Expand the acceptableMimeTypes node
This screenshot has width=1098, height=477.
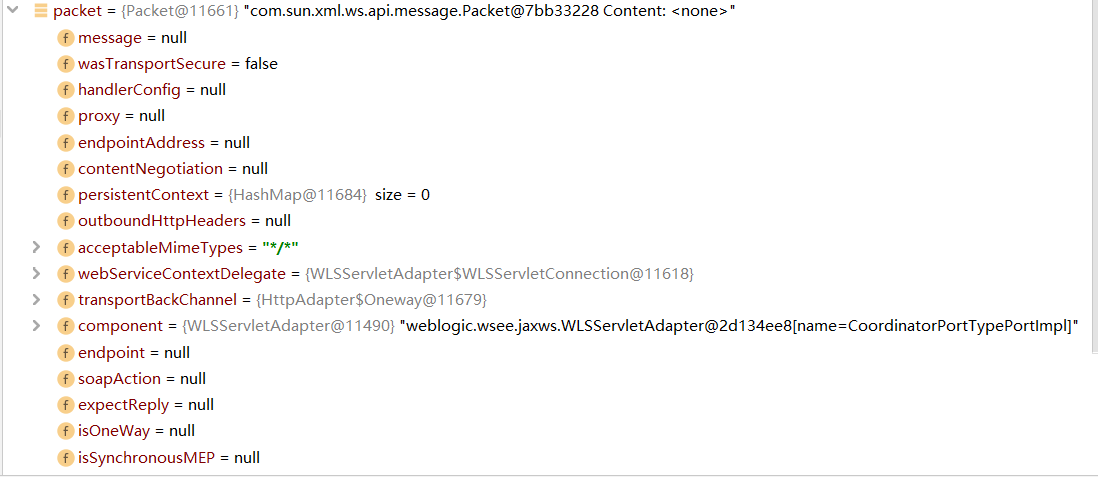[x=36, y=247]
